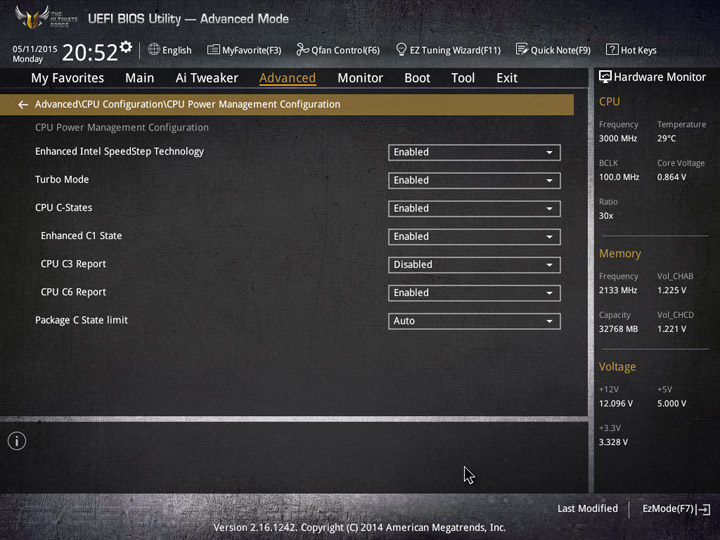Click the +3.3V value 3.328 V
720x540 pixels.
613,442
